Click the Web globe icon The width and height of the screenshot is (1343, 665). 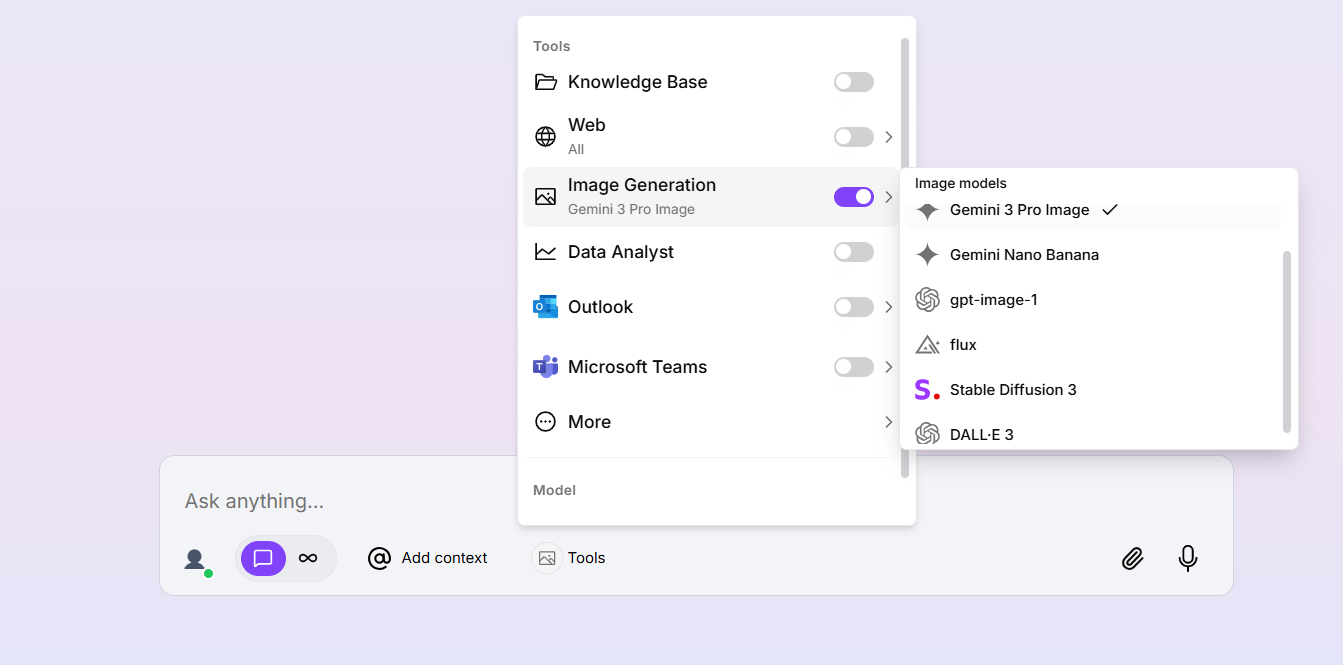click(545, 136)
